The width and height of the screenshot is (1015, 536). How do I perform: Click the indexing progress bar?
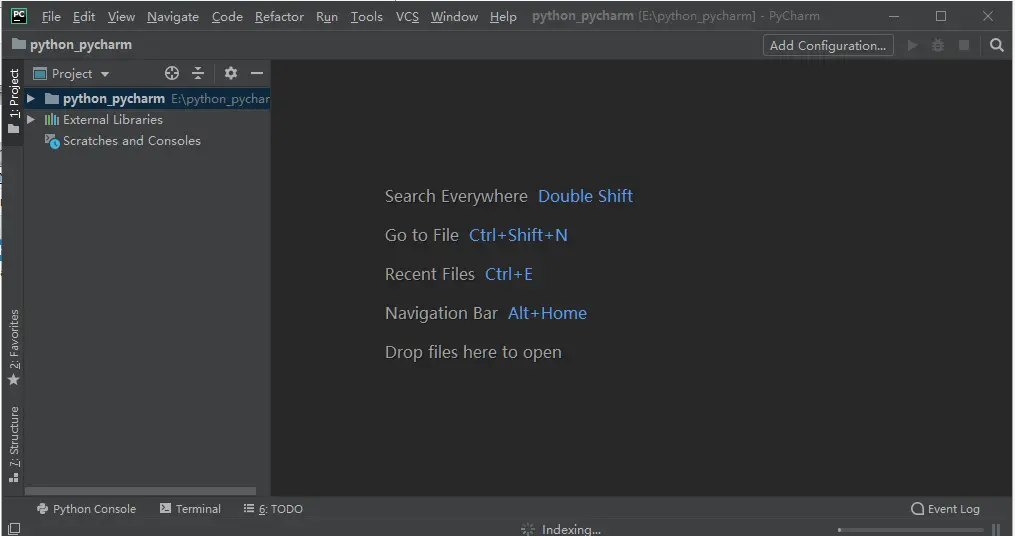coord(911,530)
